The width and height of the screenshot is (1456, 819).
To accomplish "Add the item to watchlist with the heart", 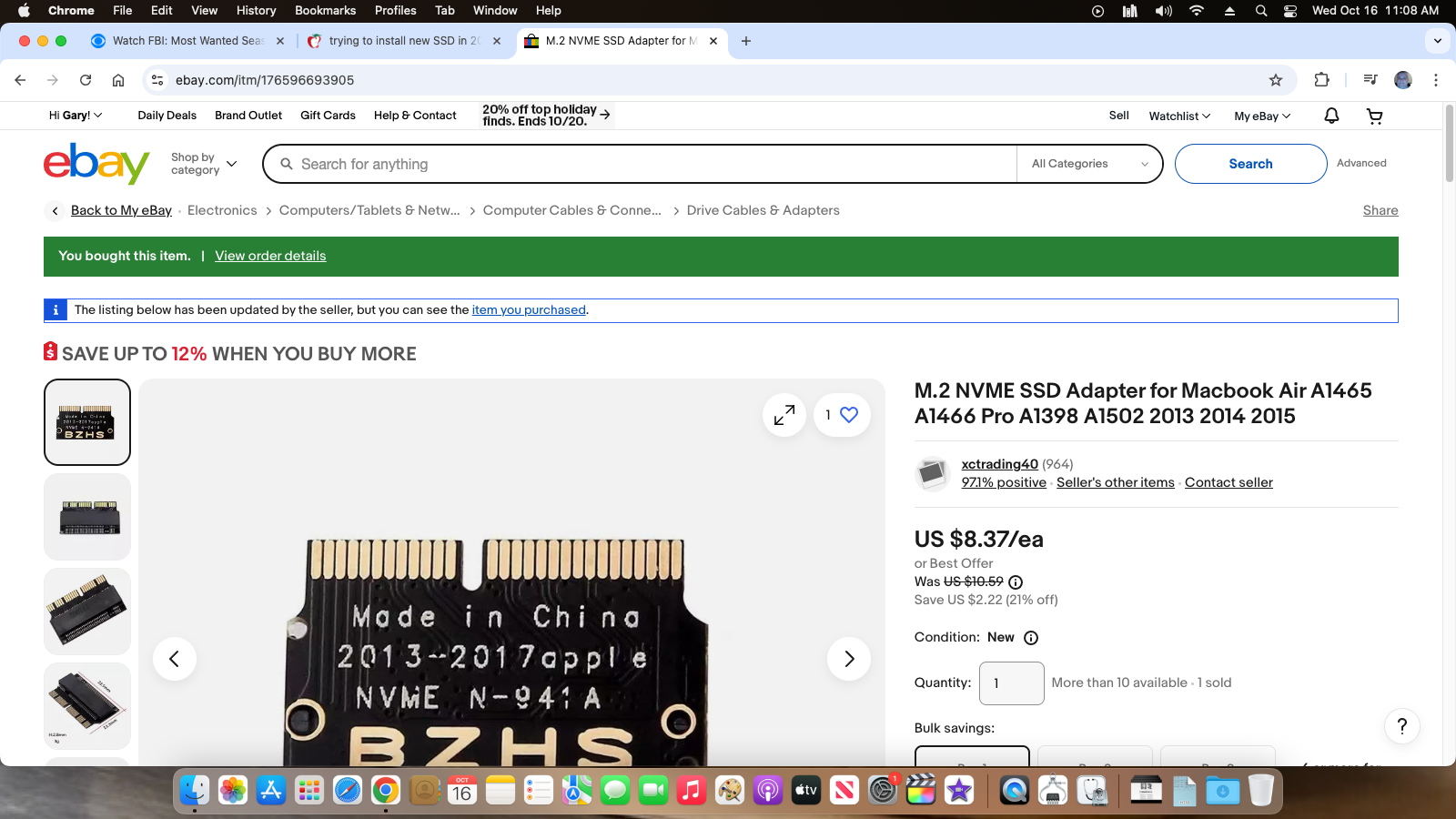I will click(848, 414).
